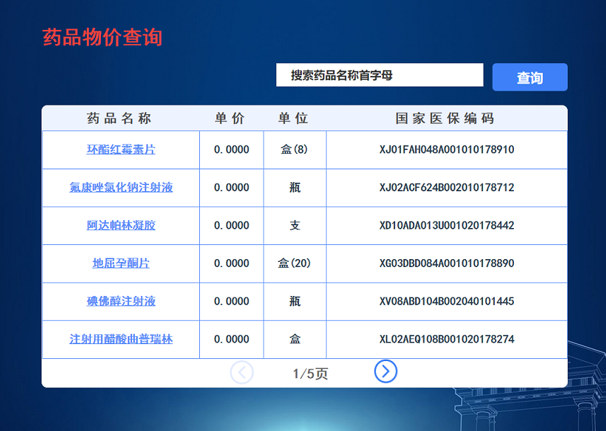Viewport: 606px width, 431px height.
Task: Click the 0.0000 price of 氟康唑氯化钠注射液
Action: (x=232, y=187)
